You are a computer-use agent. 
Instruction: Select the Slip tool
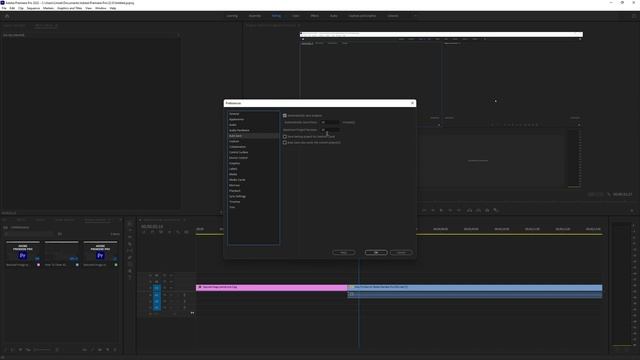coord(130,251)
